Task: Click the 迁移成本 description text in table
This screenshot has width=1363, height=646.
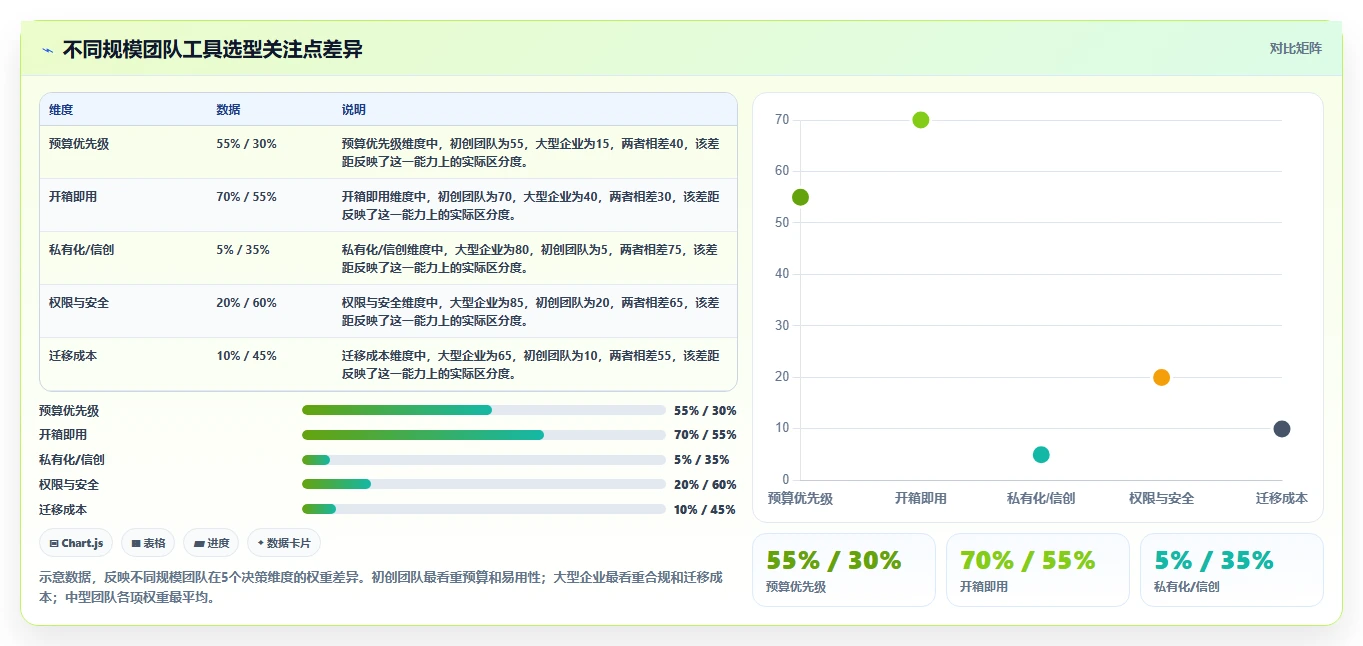Action: coord(530,365)
